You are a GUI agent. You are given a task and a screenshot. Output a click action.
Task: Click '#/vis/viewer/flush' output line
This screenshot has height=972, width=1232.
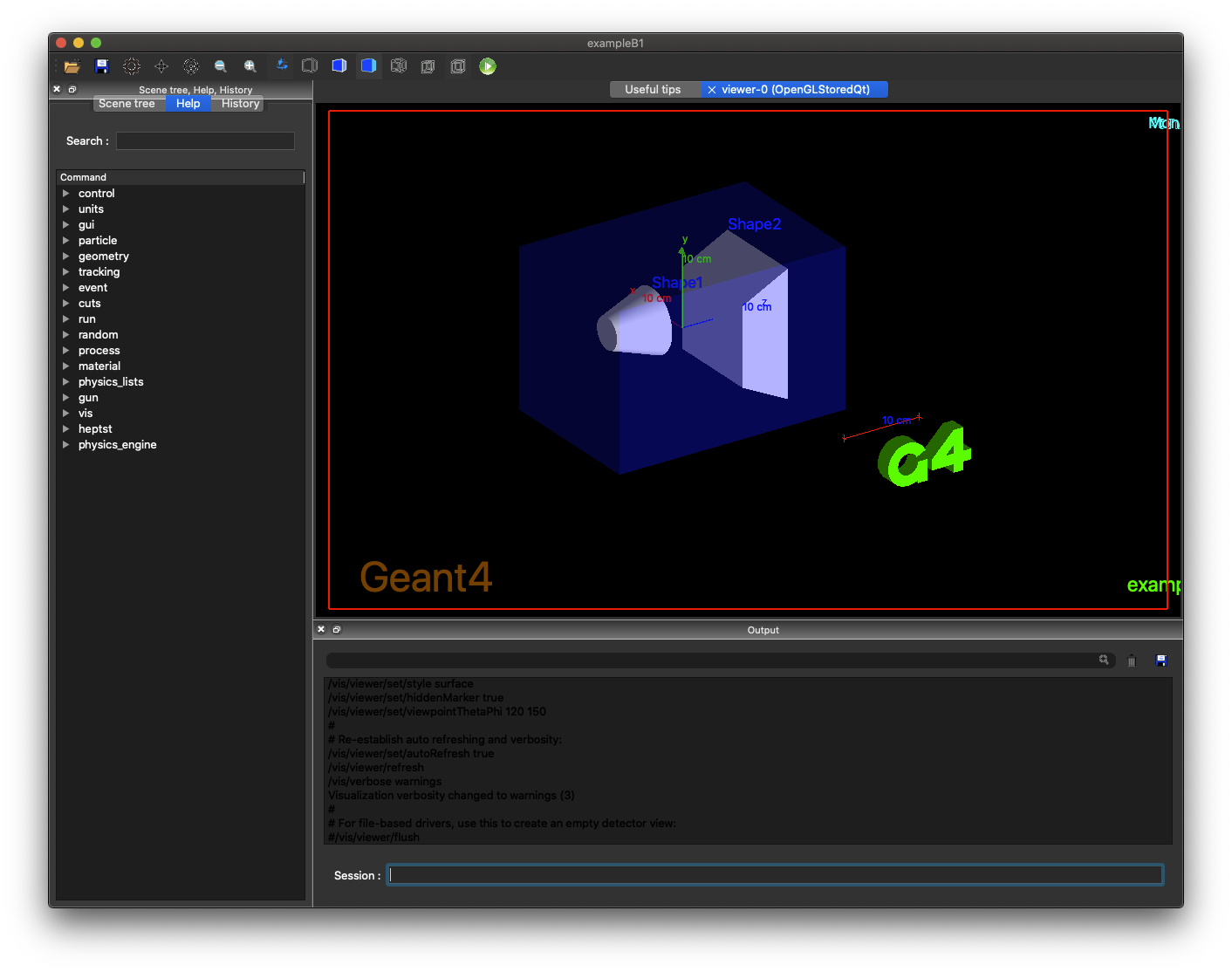pos(373,838)
